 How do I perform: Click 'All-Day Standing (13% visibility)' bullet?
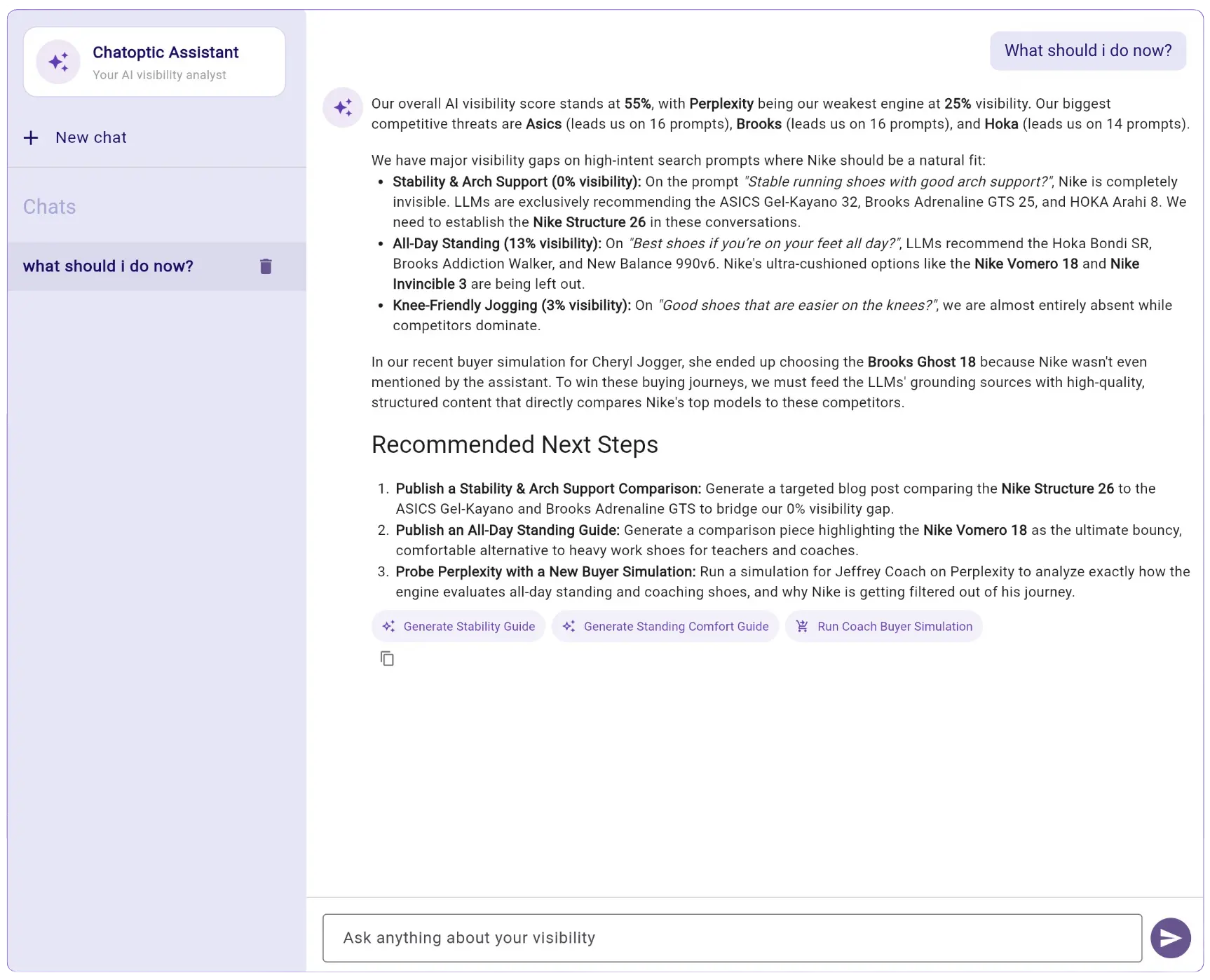(x=497, y=243)
